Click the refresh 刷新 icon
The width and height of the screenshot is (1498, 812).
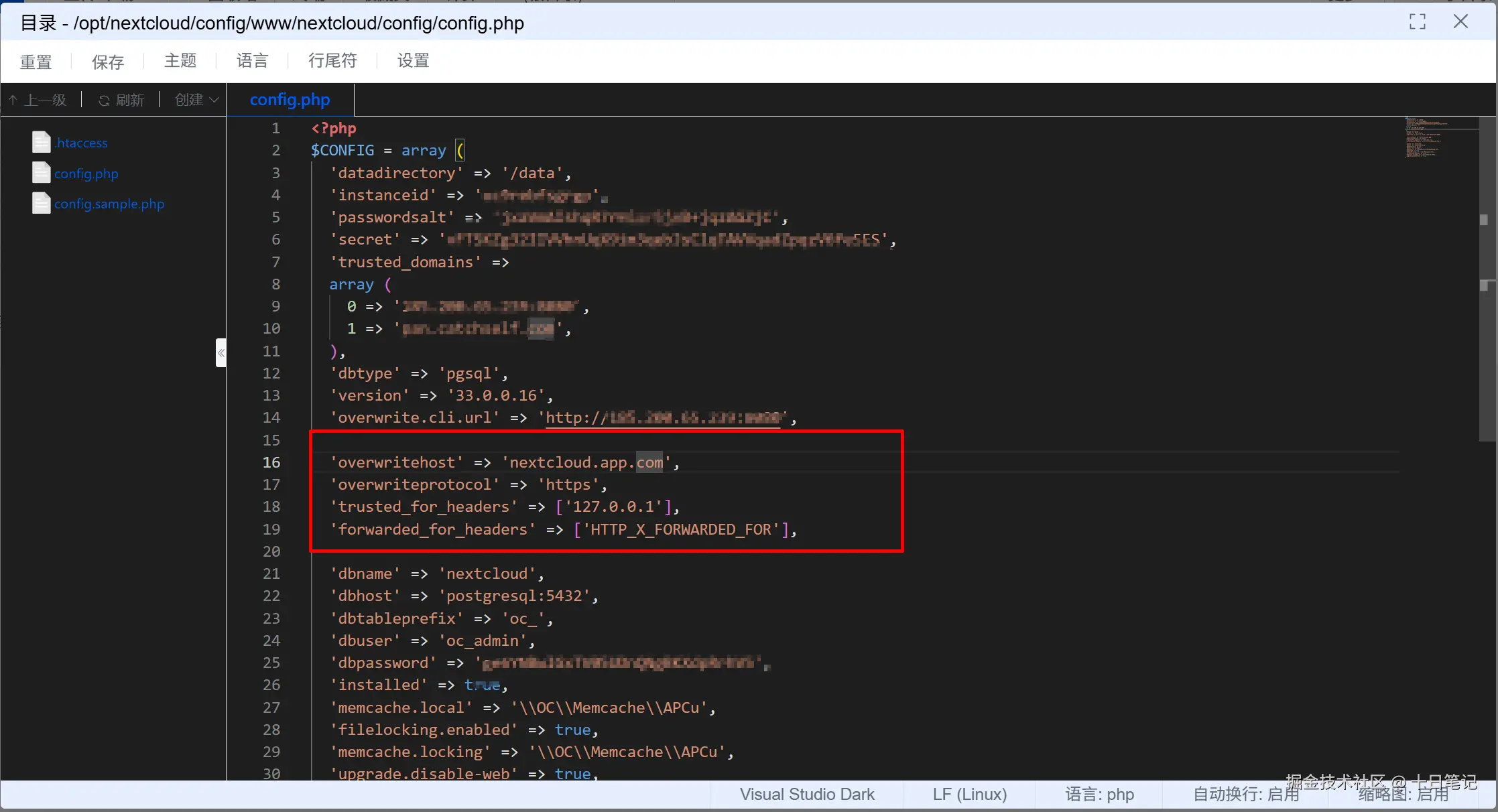click(104, 100)
